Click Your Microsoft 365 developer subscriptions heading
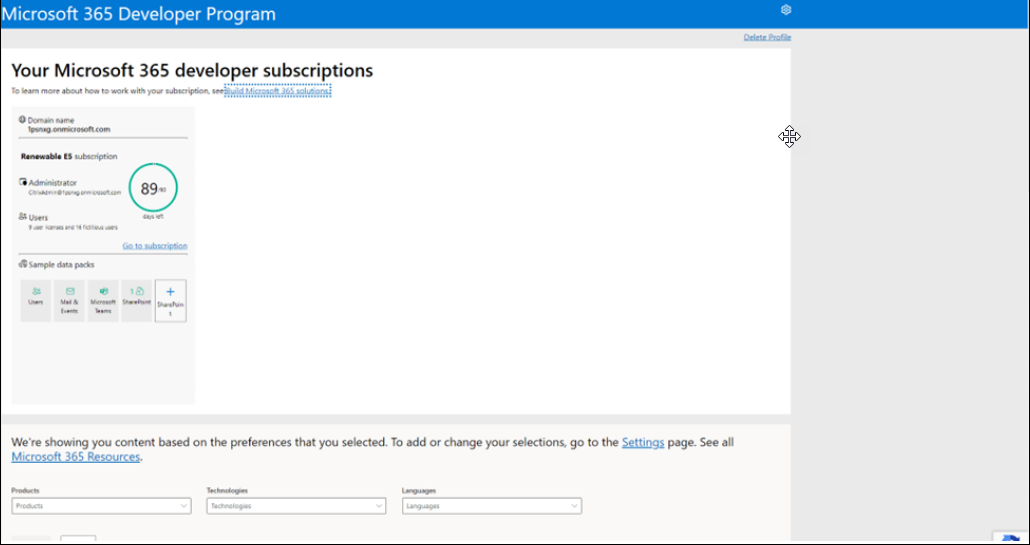 (192, 70)
